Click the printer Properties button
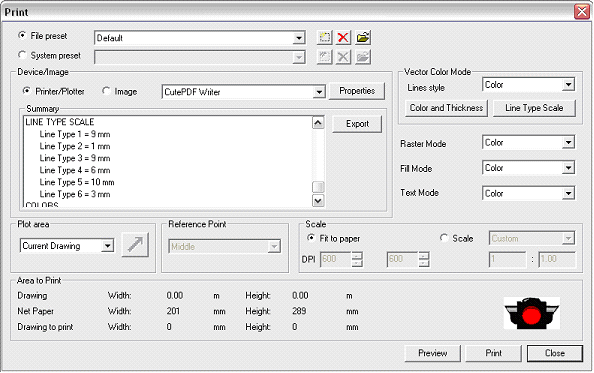The image size is (594, 373). [x=357, y=91]
